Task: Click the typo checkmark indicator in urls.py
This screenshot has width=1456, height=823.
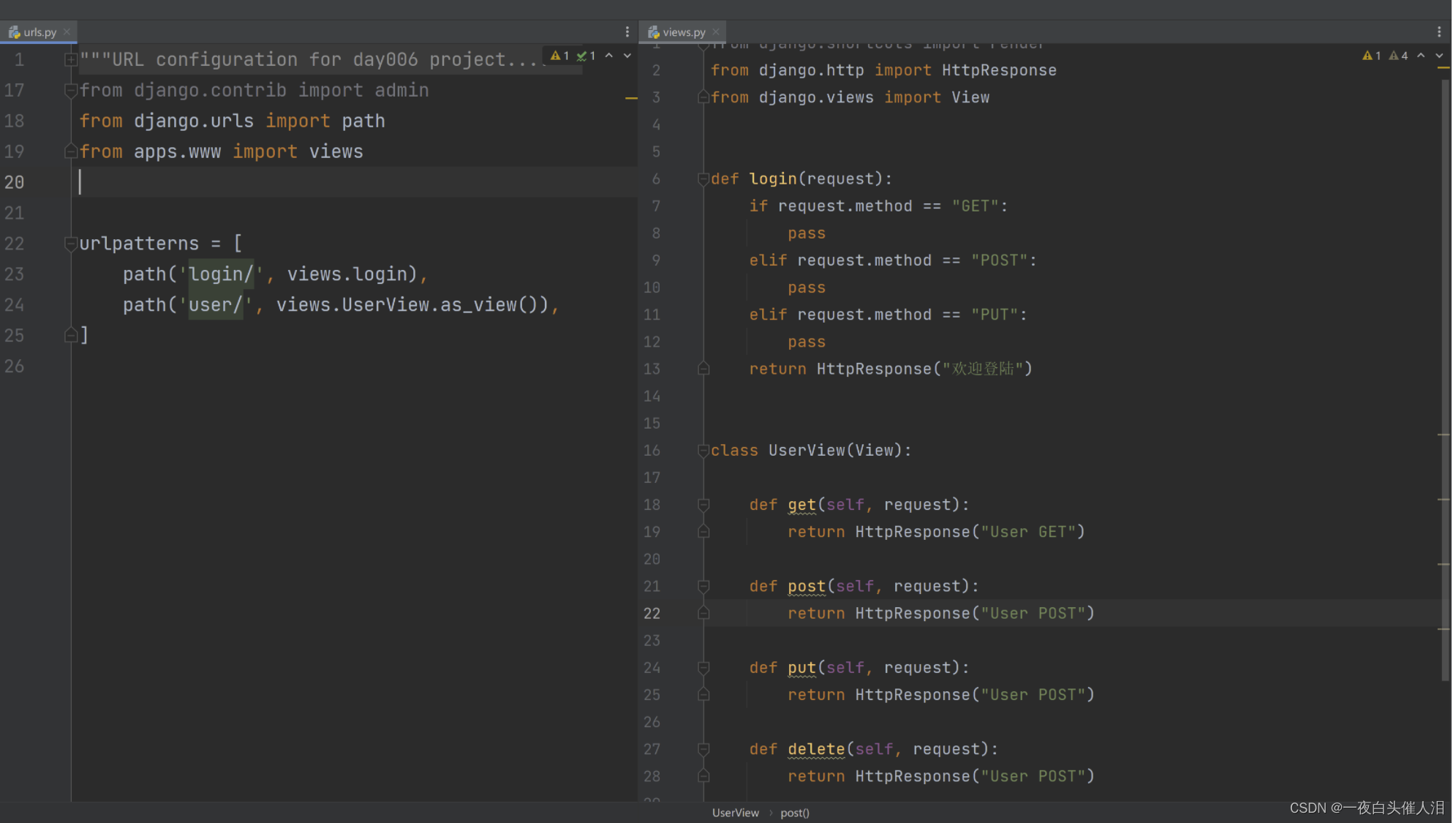Action: coord(586,56)
